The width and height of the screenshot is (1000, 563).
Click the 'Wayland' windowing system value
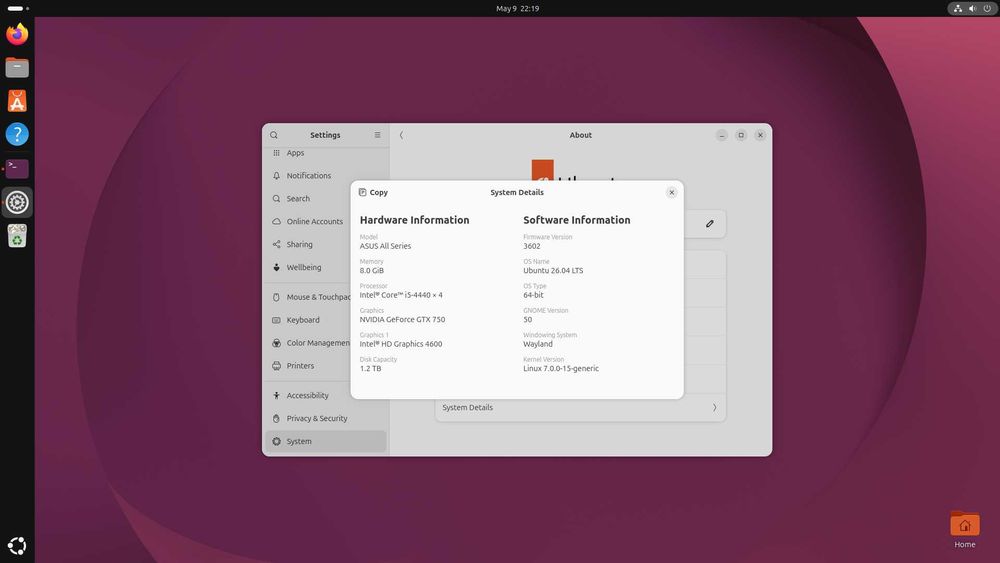coord(538,344)
